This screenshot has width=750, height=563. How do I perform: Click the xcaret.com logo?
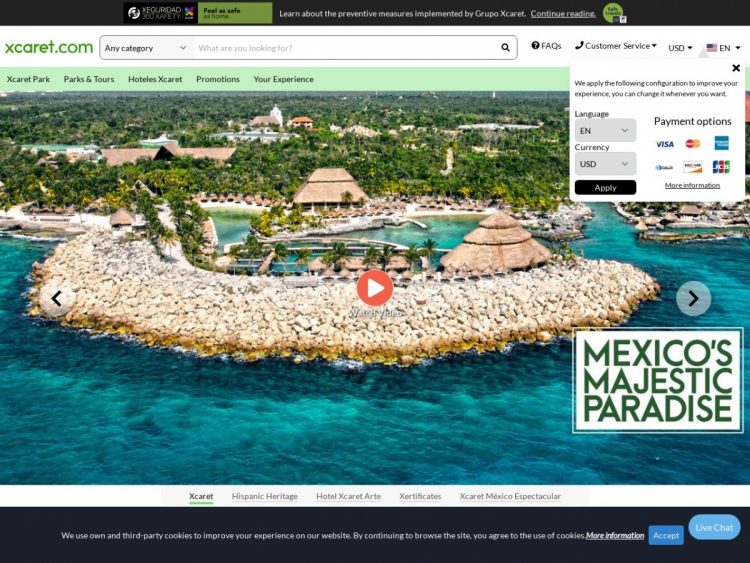point(48,47)
